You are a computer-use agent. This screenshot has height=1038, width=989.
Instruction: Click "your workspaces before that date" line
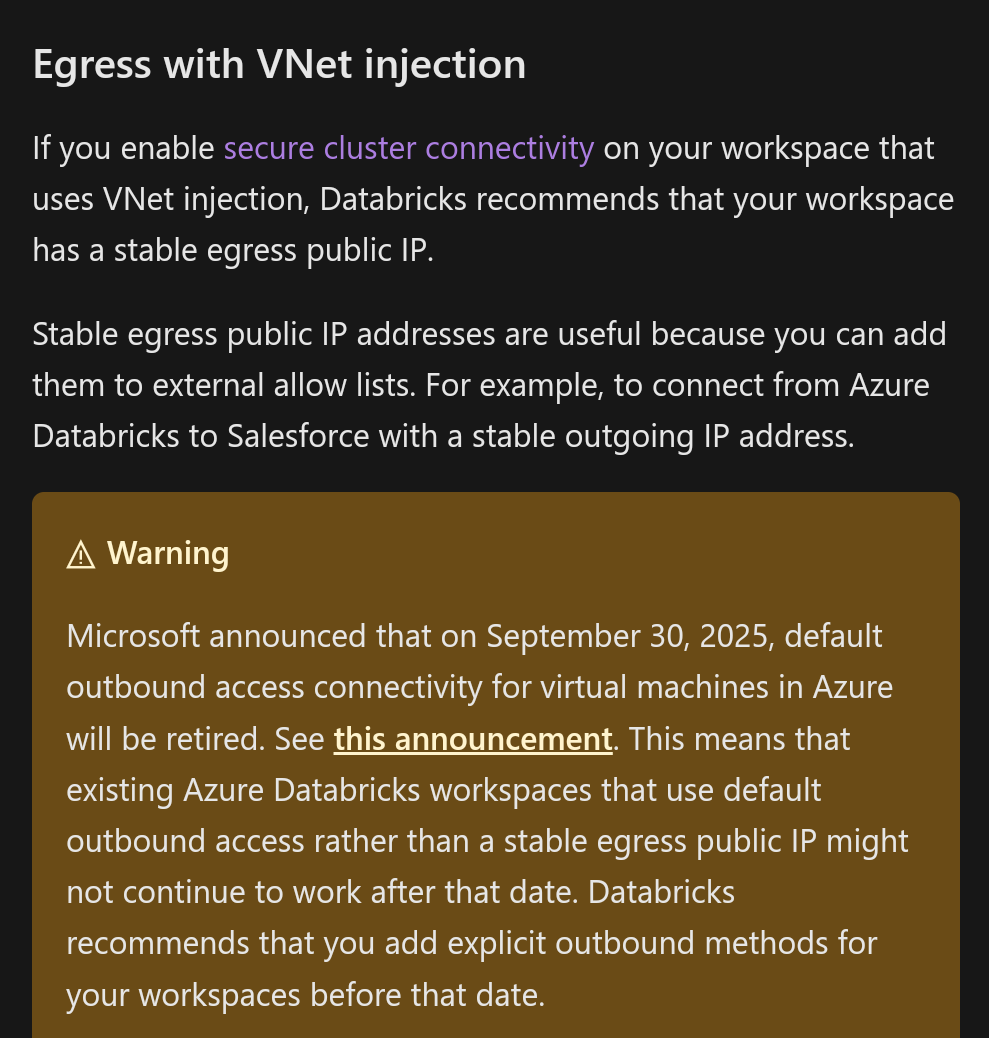pyautogui.click(x=305, y=995)
